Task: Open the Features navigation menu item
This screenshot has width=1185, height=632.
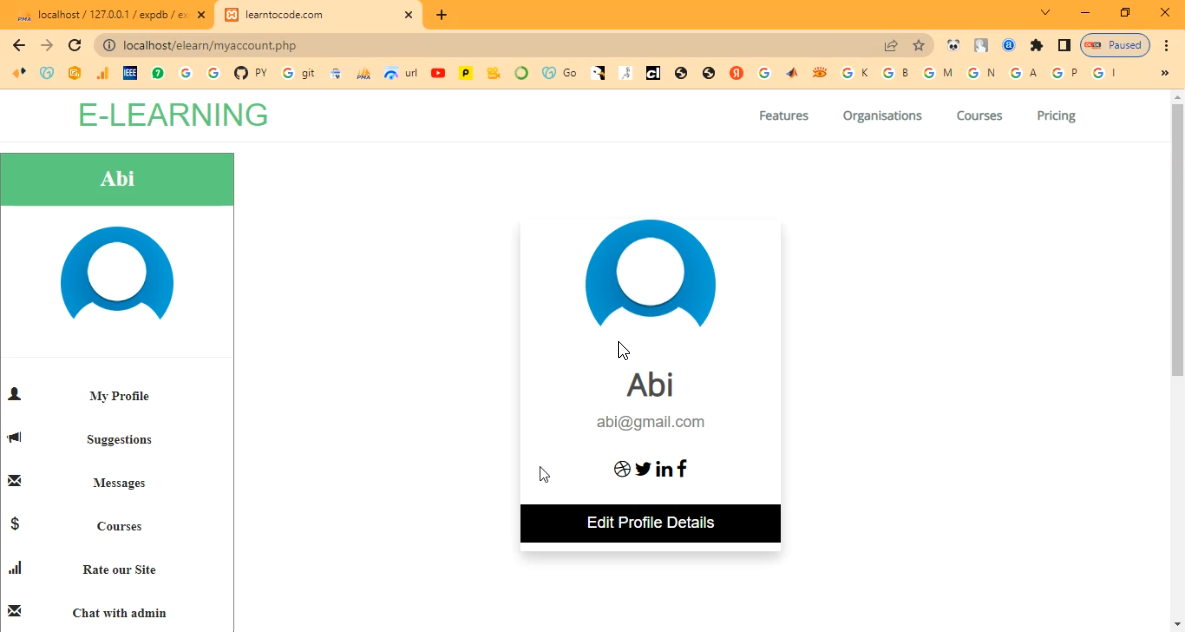Action: 783,116
